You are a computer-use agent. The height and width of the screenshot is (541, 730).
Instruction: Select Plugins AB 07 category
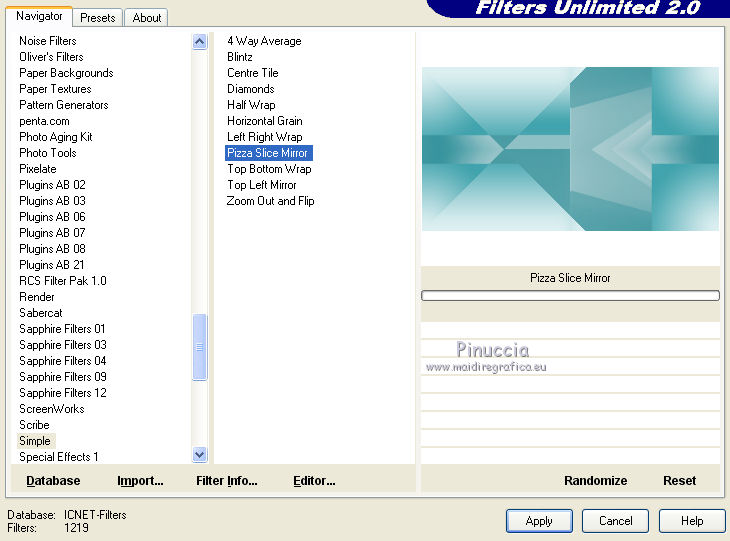(x=52, y=233)
